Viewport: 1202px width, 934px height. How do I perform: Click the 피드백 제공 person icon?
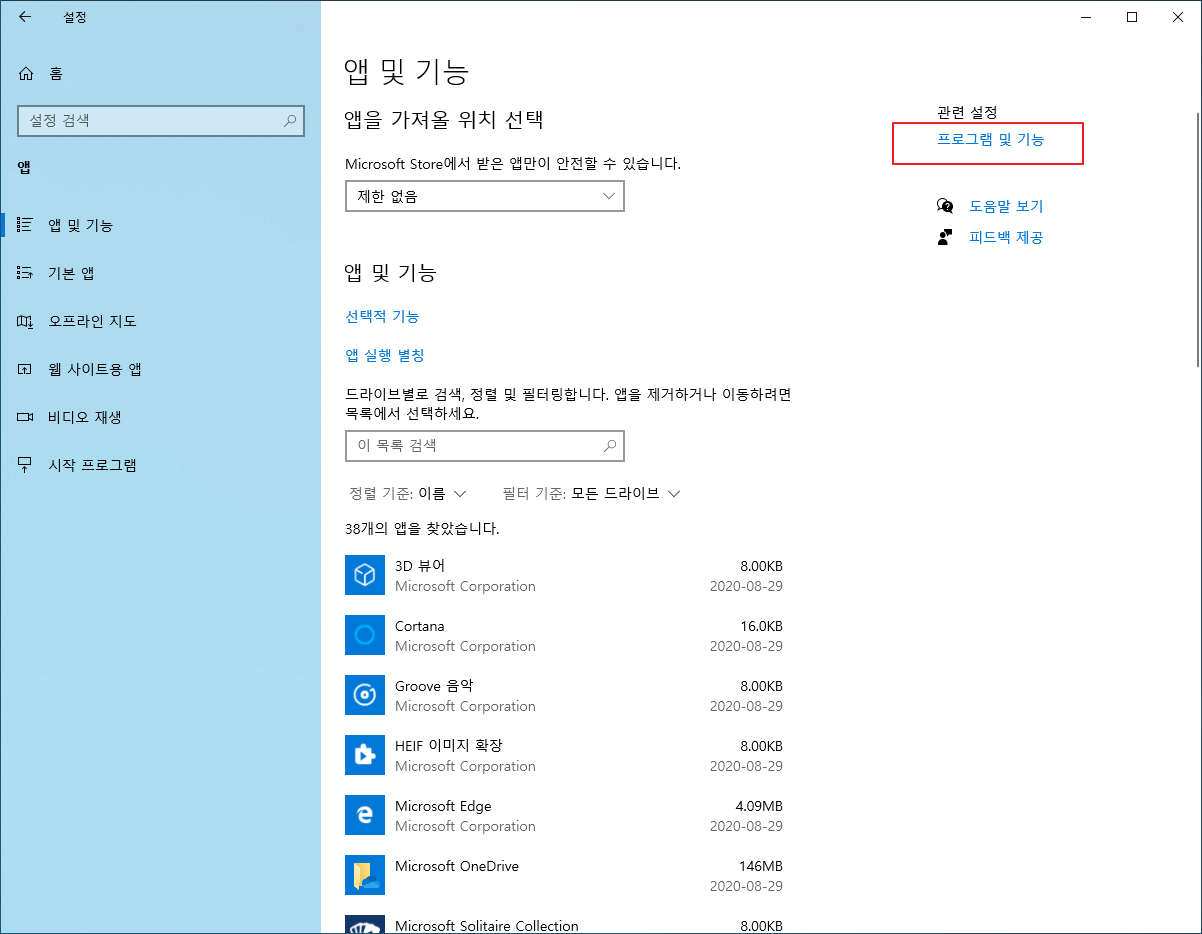point(945,237)
